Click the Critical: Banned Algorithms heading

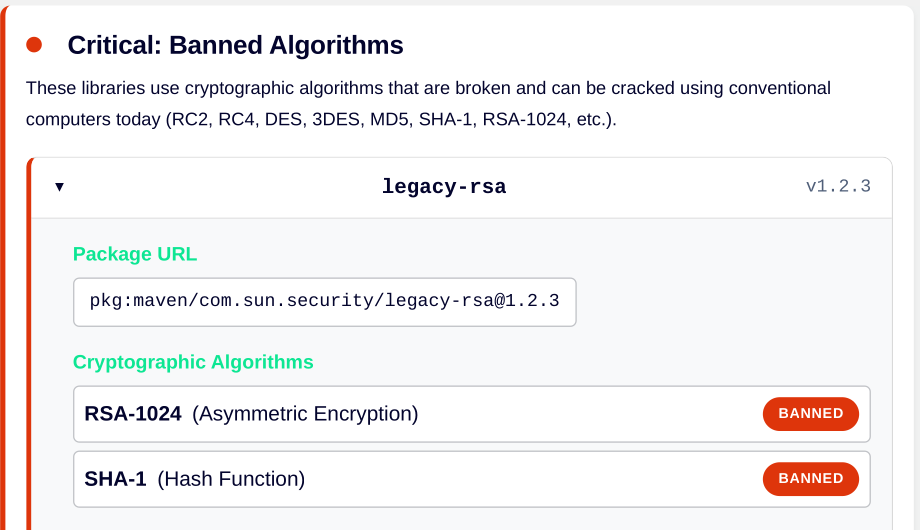pos(235,45)
